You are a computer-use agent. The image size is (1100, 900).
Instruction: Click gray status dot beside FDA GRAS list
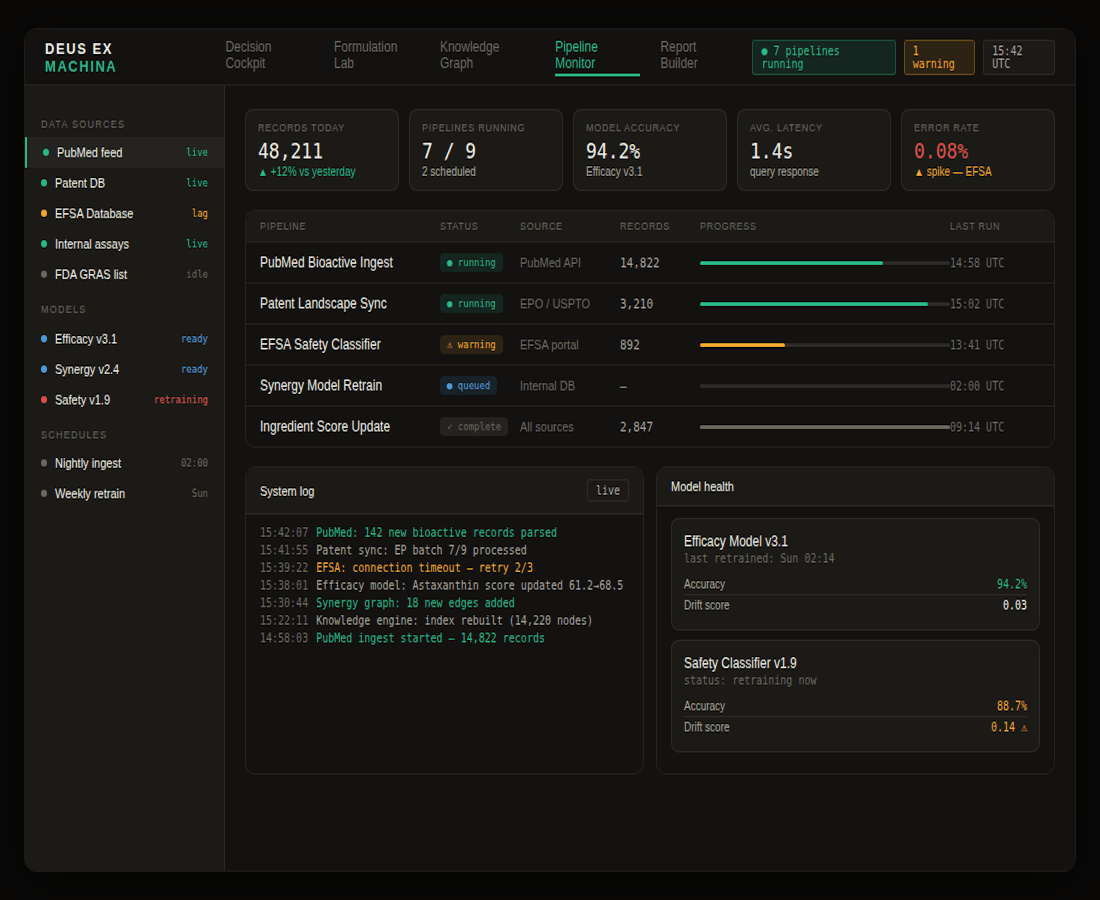click(x=44, y=274)
